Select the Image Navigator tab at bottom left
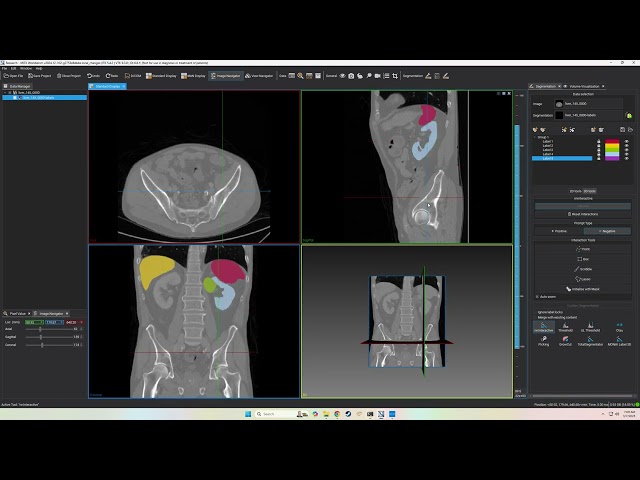The height and width of the screenshot is (480, 640). (x=51, y=313)
